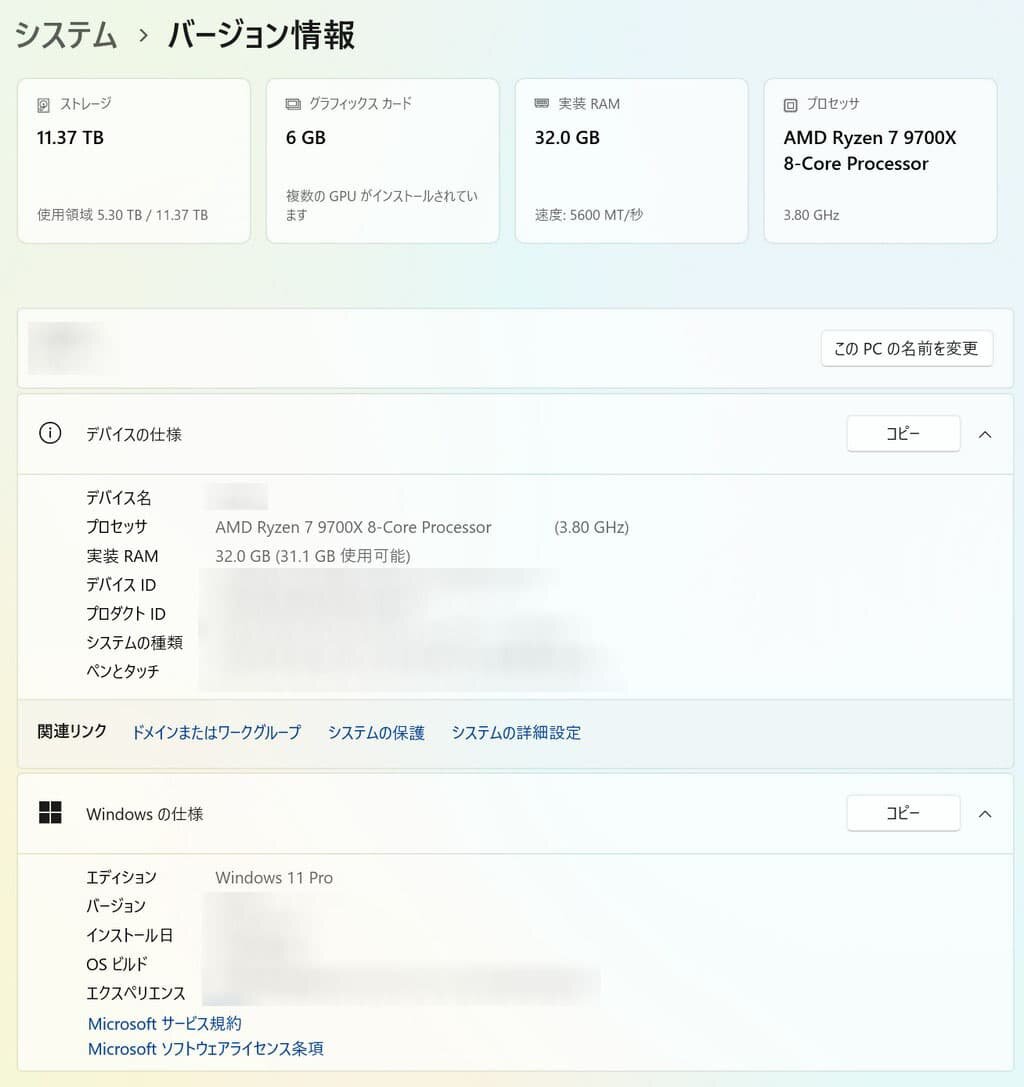Click the バージョン情報 page title

click(261, 35)
